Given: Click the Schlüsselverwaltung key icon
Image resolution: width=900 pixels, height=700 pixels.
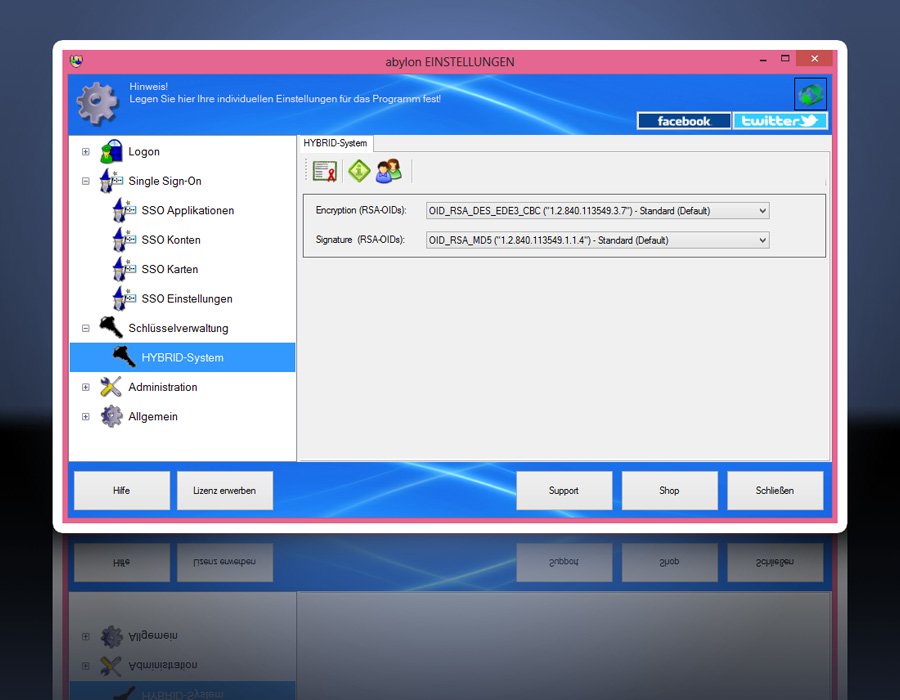Looking at the screenshot, I should pos(111,328).
